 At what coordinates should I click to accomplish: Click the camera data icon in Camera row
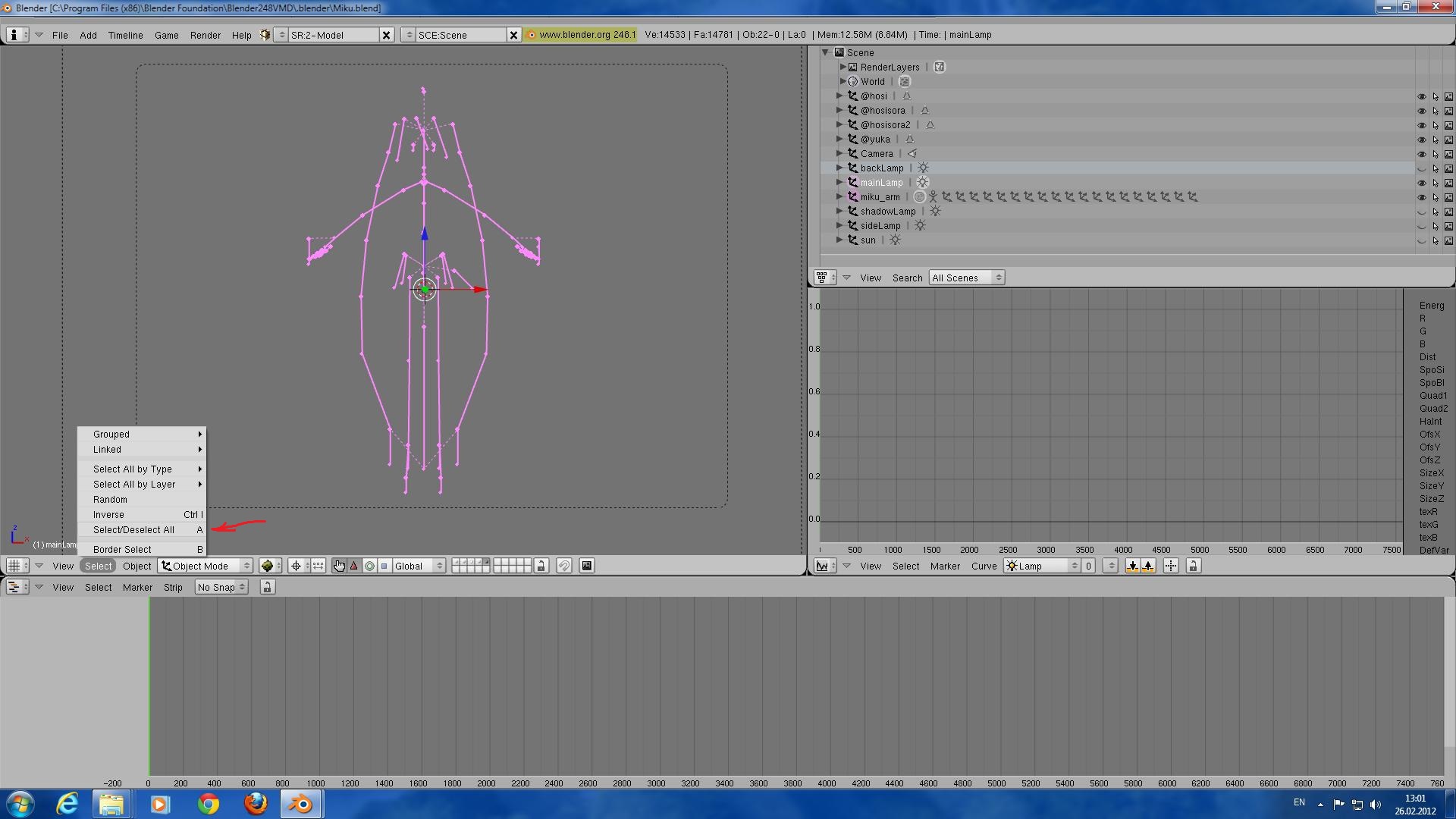pyautogui.click(x=912, y=154)
